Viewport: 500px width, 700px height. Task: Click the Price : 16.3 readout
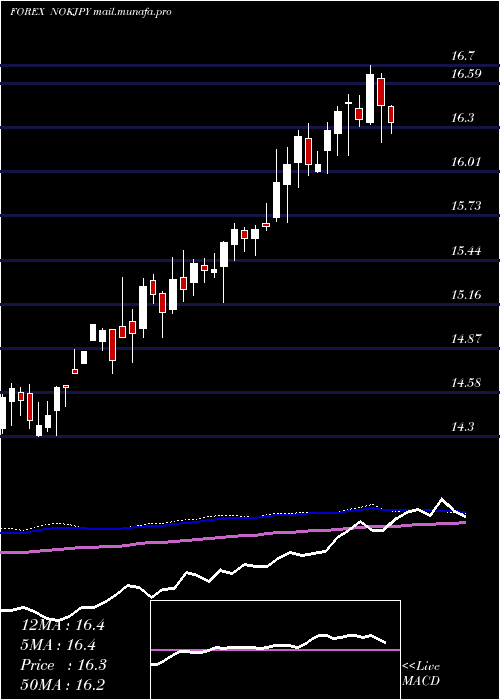pyautogui.click(x=63, y=665)
